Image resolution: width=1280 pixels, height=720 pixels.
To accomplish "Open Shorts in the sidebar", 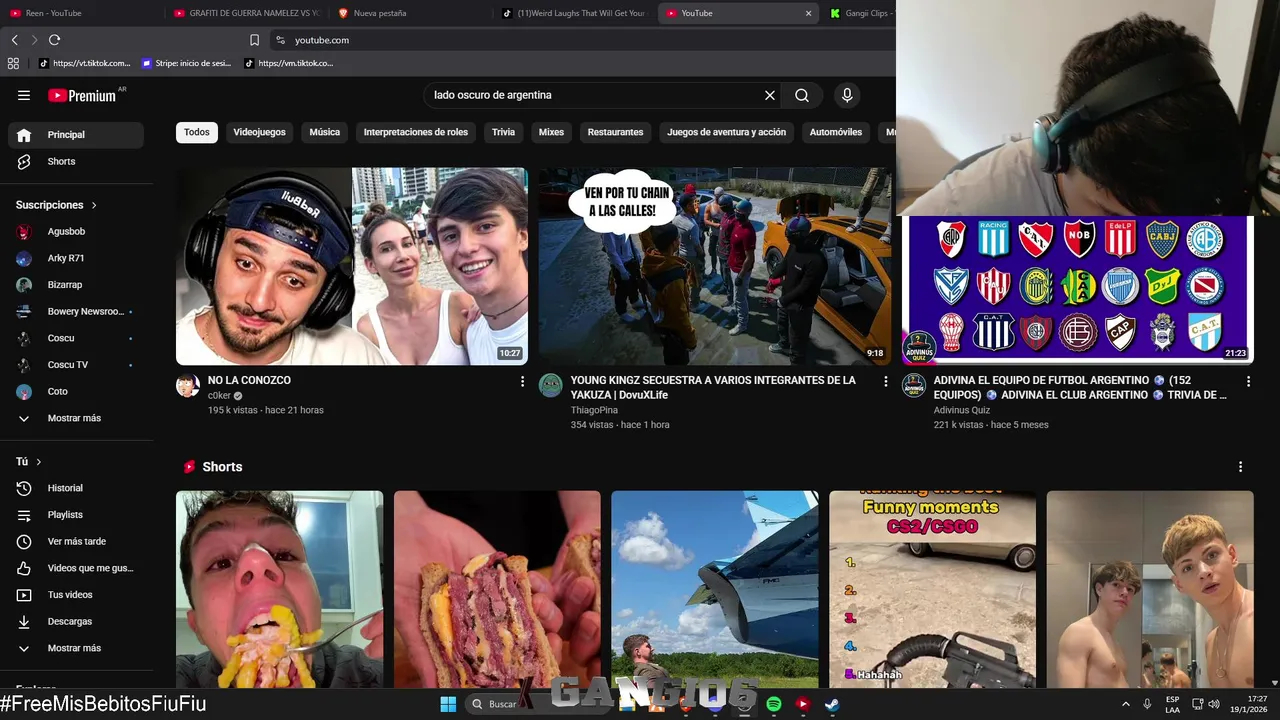I will pyautogui.click(x=76, y=161).
